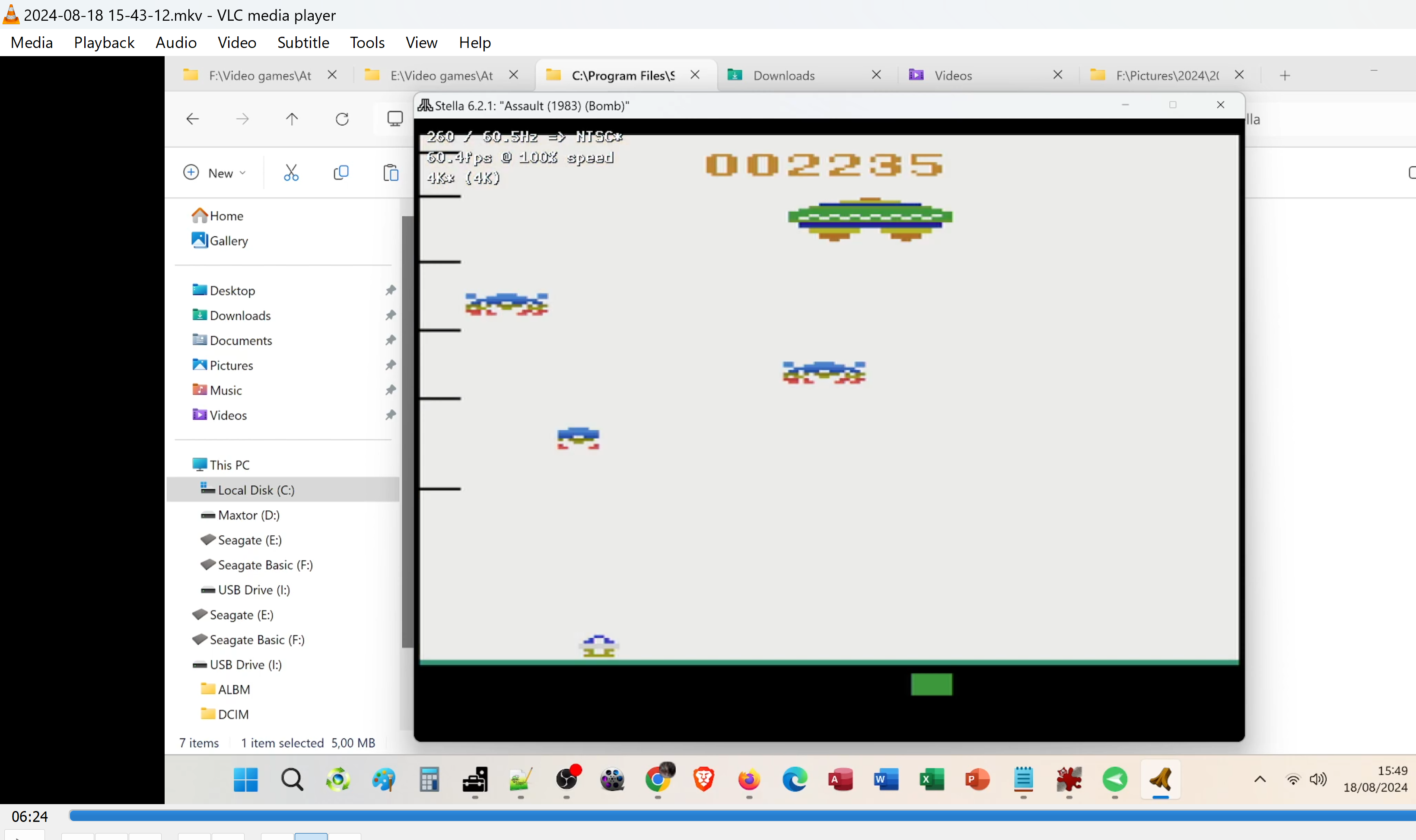Click the Paste clipboard icon
The image size is (1416, 840).
tap(391, 173)
